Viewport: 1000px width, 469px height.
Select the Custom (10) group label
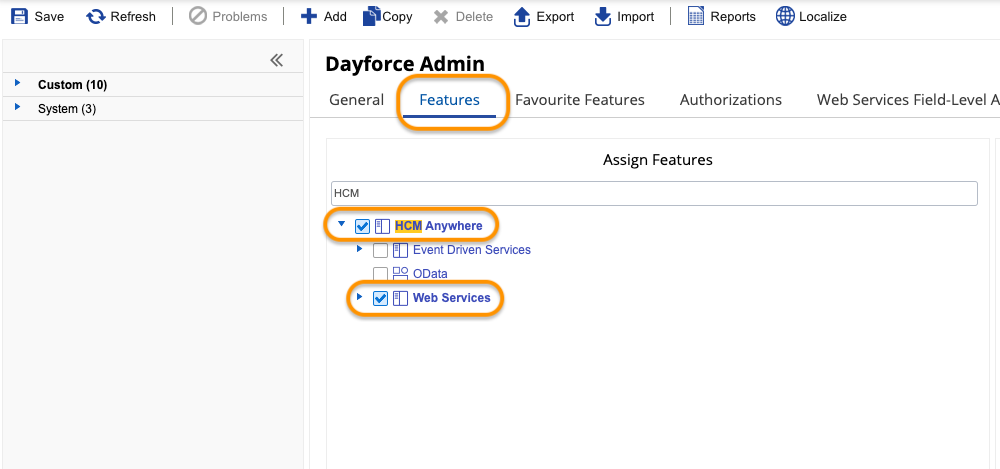(x=73, y=85)
